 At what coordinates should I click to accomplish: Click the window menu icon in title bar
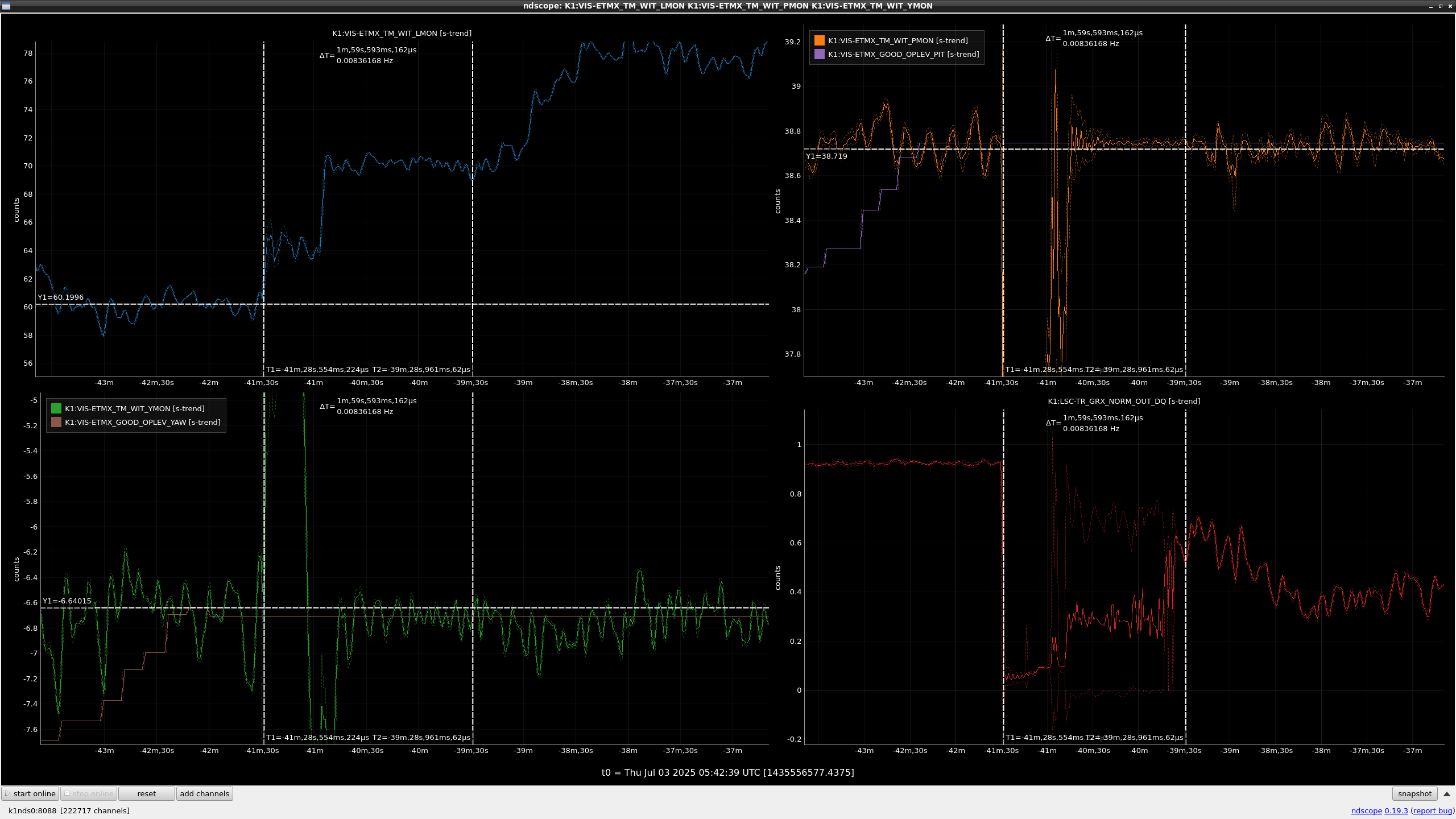pos(6,6)
